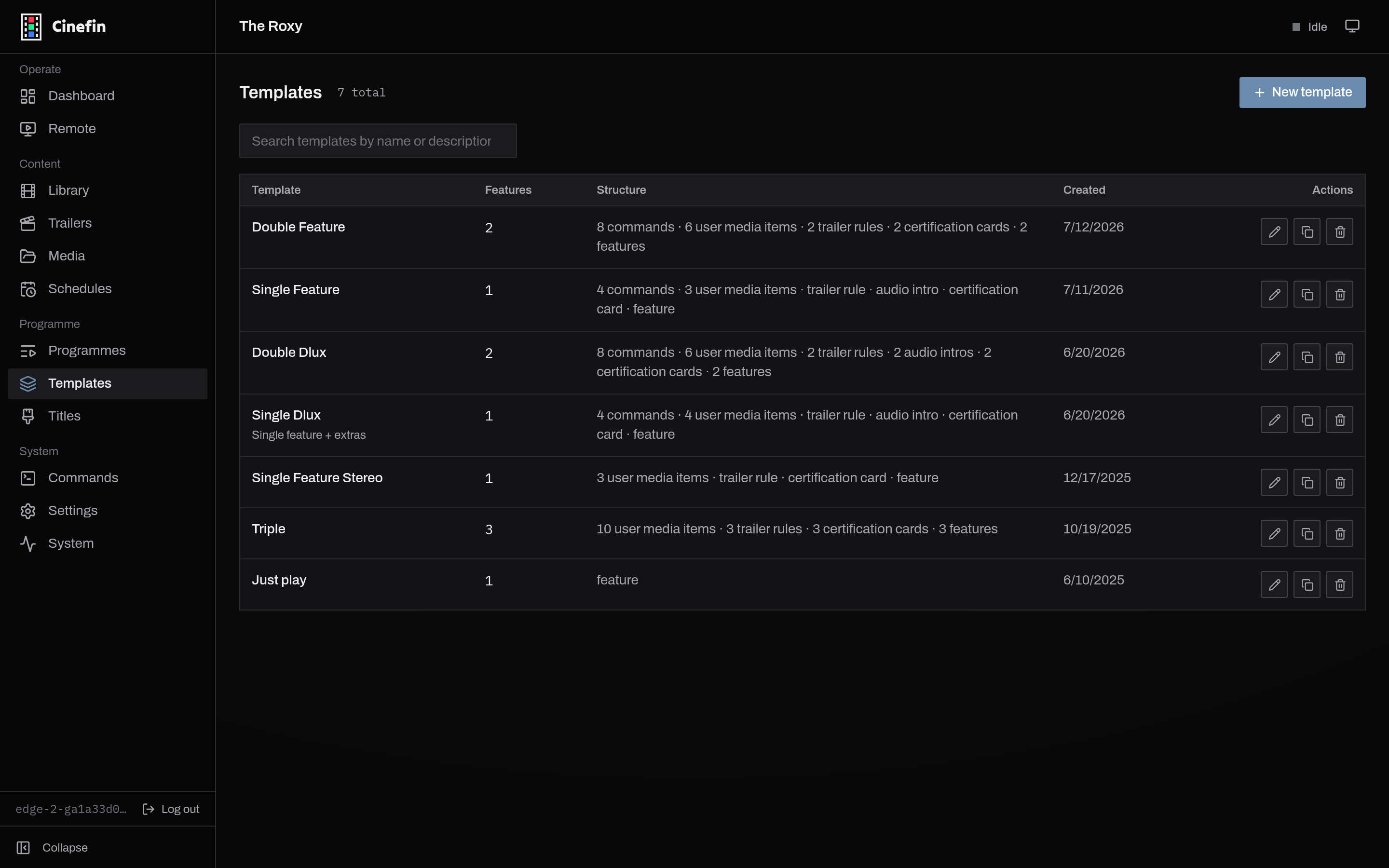Image resolution: width=1389 pixels, height=868 pixels.
Task: Delete the Just play template
Action: coord(1340,584)
